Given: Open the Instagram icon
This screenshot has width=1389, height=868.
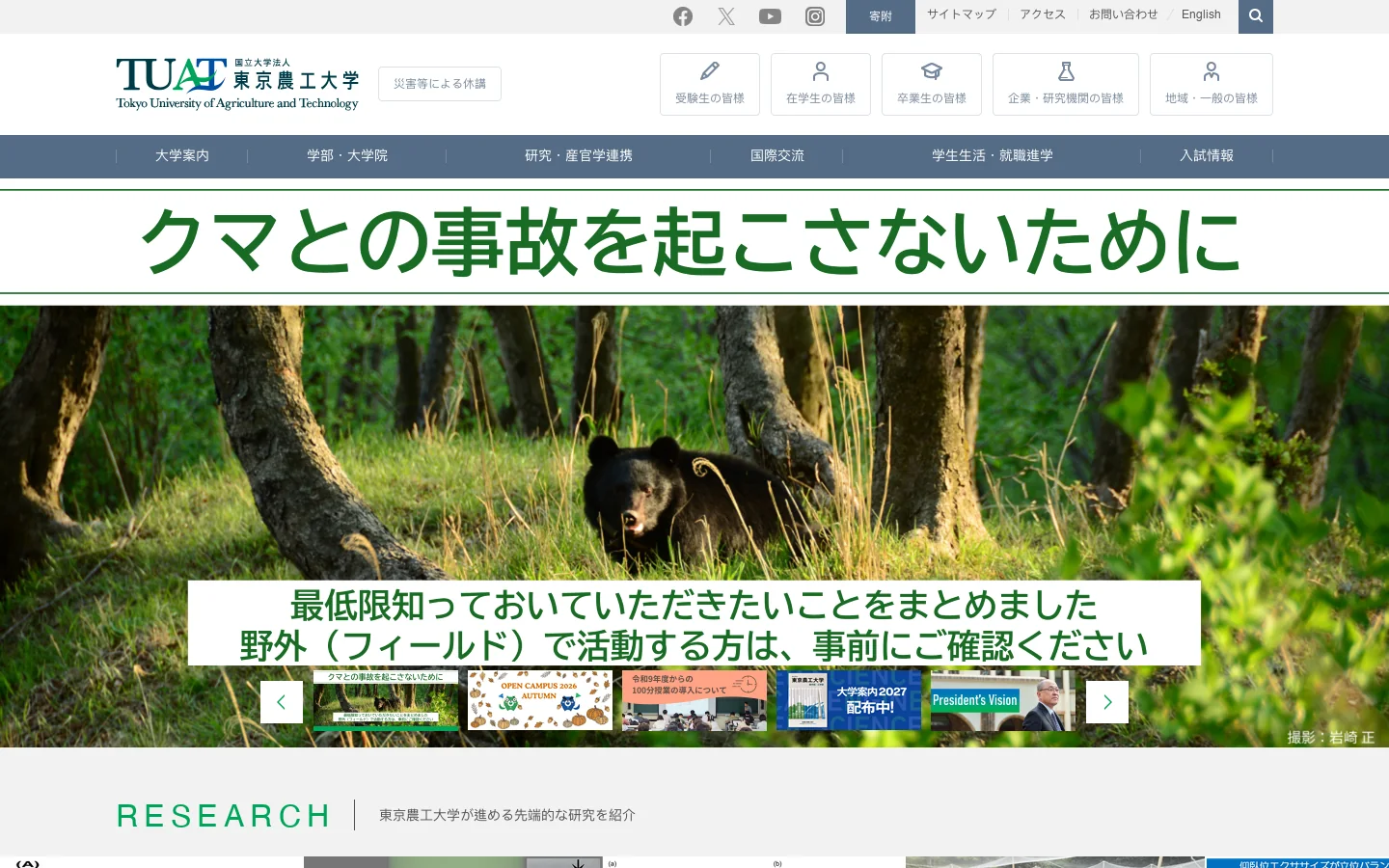Looking at the screenshot, I should pos(815,16).
